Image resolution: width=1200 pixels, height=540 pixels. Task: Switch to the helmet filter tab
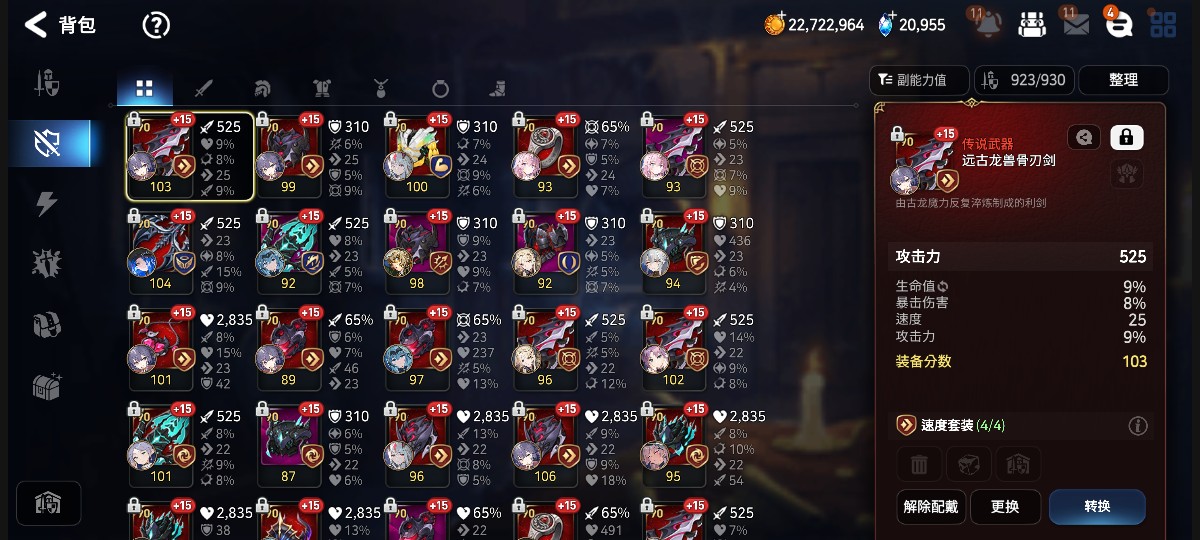(263, 89)
